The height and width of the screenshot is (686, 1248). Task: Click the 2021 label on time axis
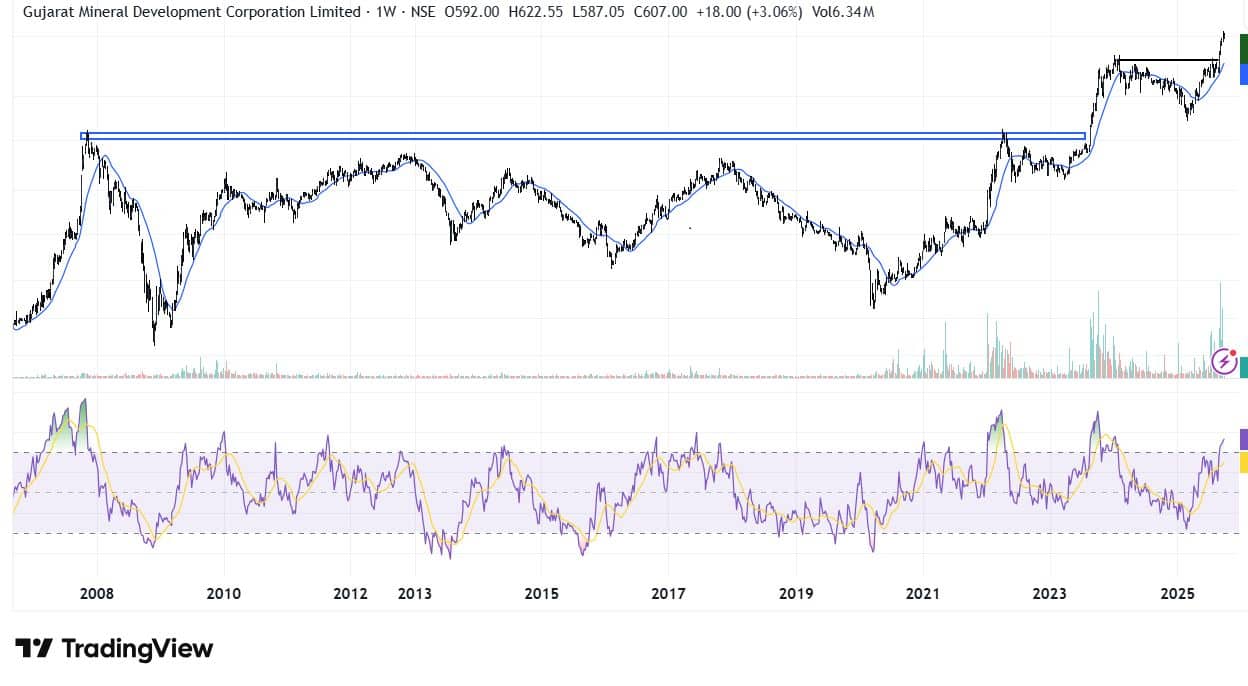pos(922,593)
